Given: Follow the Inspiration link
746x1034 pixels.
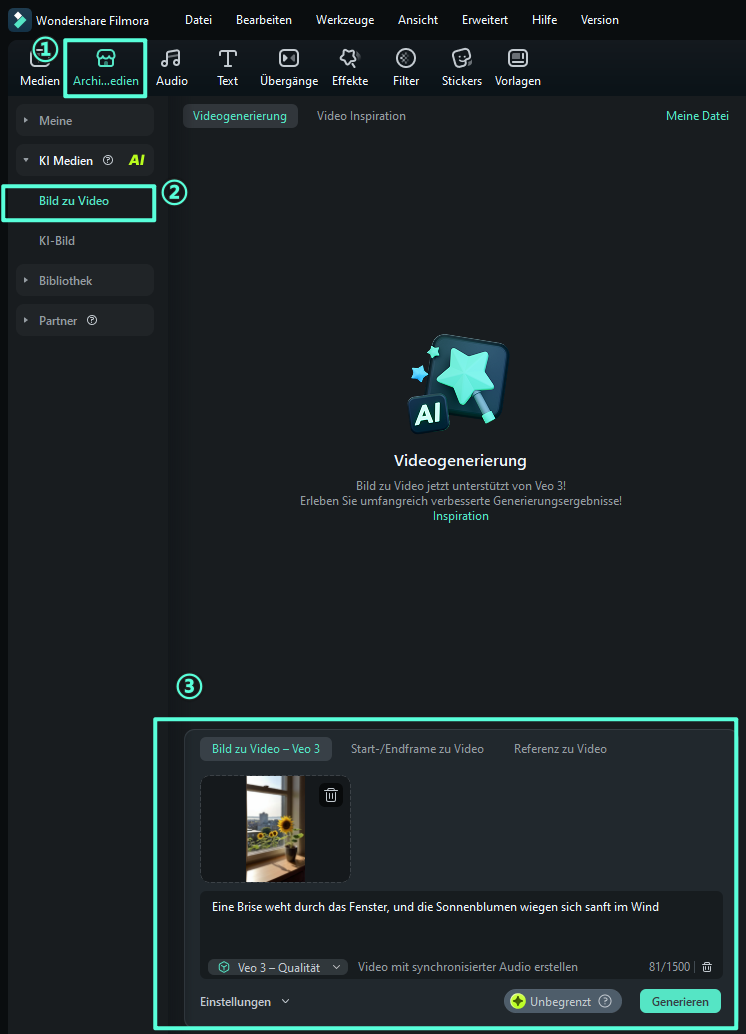Looking at the screenshot, I should click(x=460, y=516).
